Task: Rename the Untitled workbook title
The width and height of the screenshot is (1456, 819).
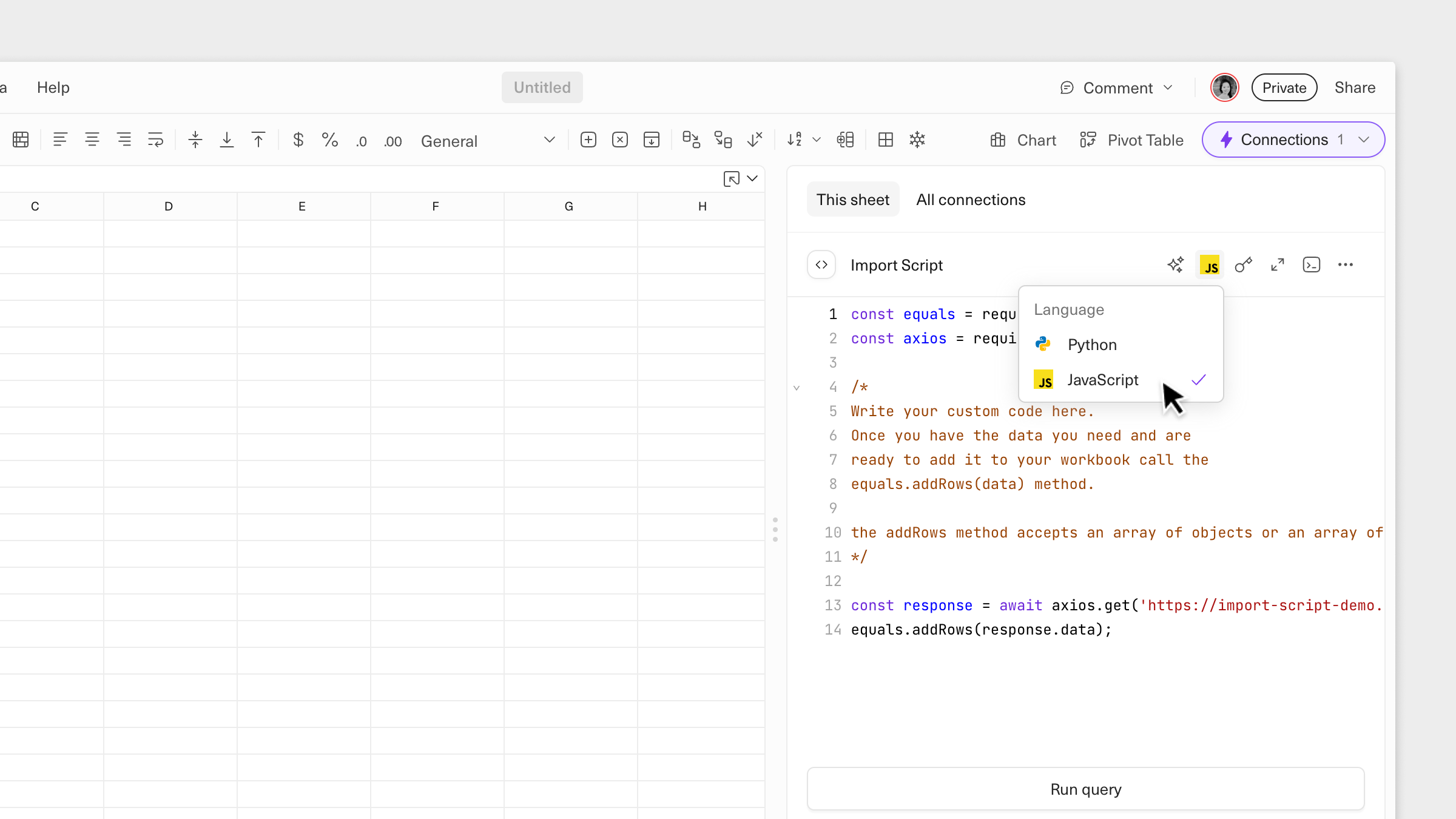Action: (542, 87)
